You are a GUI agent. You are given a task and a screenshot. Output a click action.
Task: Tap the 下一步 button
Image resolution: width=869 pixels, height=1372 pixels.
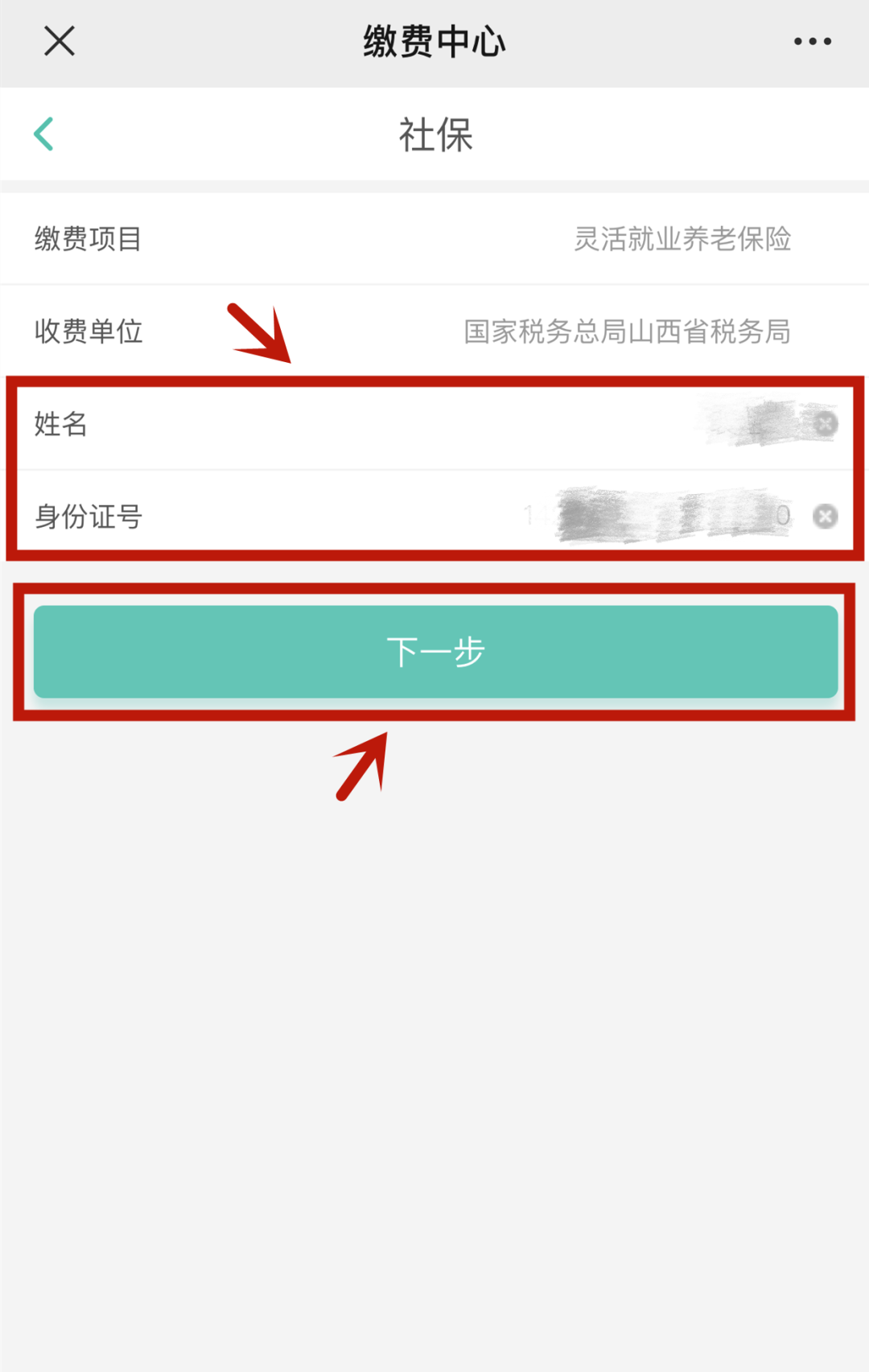click(435, 652)
